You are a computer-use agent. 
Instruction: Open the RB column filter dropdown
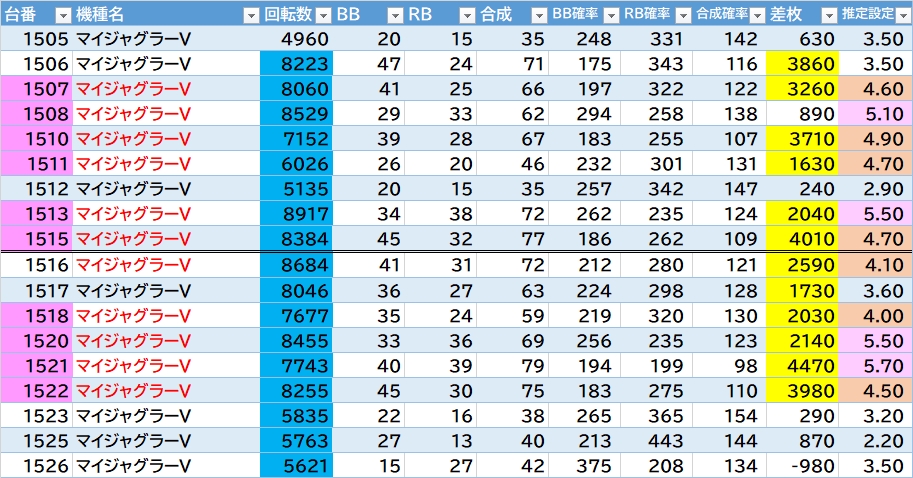468,15
